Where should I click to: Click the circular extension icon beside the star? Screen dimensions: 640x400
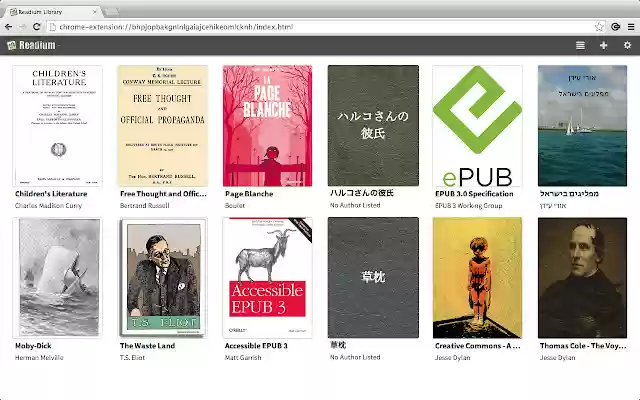point(616,27)
